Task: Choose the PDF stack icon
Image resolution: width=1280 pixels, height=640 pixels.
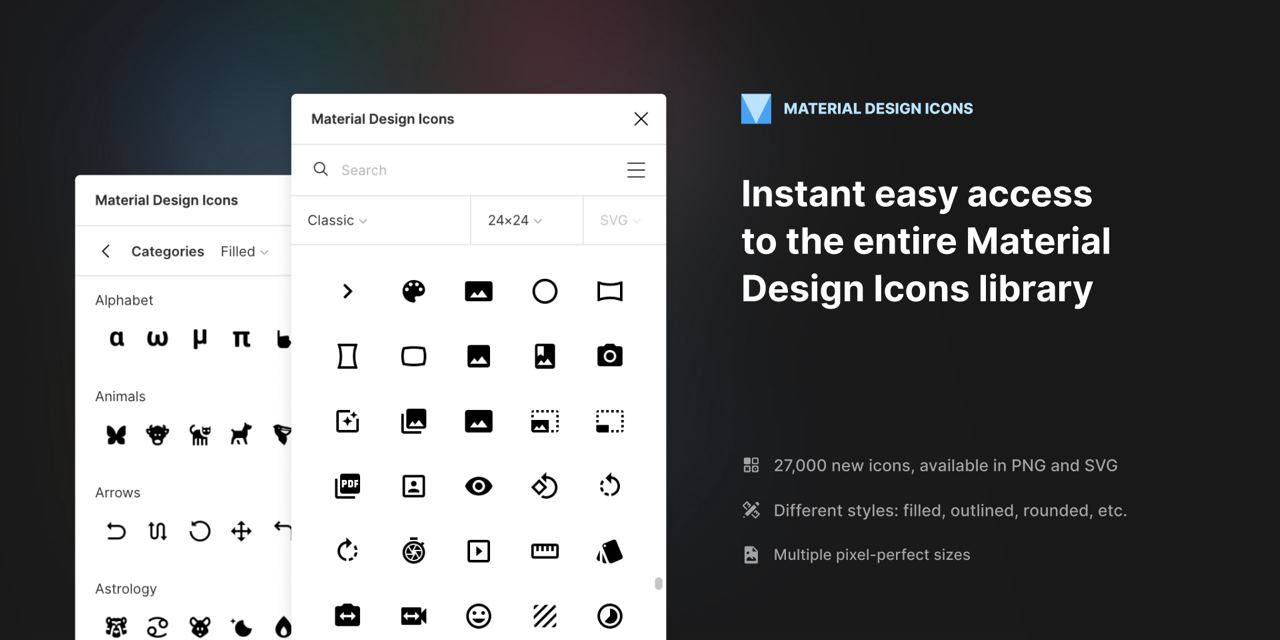Action: point(348,486)
